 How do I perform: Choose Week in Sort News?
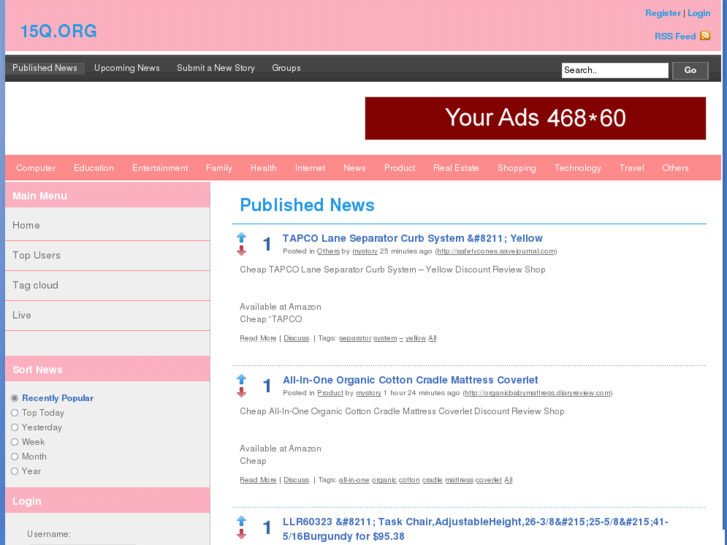point(15,442)
